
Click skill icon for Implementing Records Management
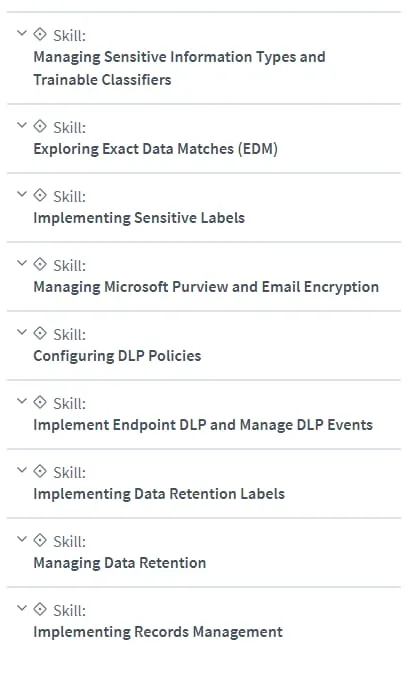pos(40,609)
